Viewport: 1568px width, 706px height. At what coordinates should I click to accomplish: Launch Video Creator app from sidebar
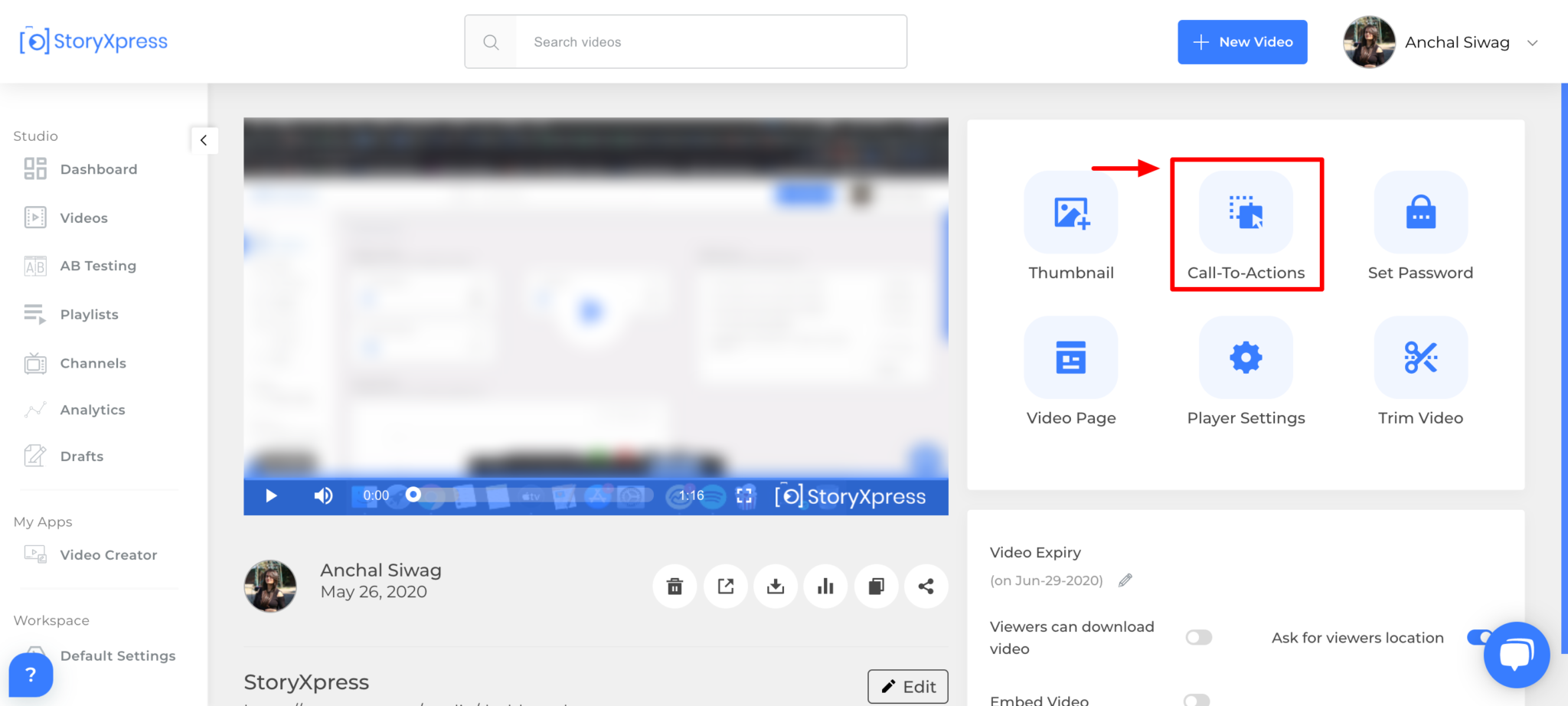[90, 555]
